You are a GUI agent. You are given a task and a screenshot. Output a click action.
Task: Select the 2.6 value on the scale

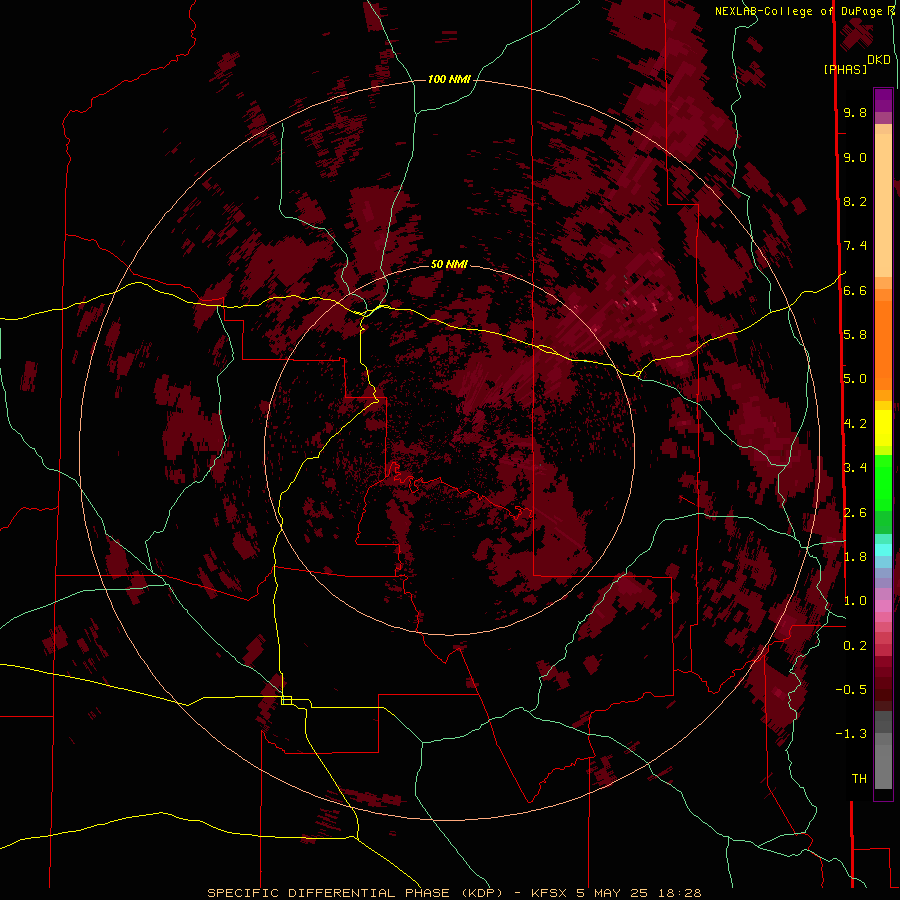(855, 513)
